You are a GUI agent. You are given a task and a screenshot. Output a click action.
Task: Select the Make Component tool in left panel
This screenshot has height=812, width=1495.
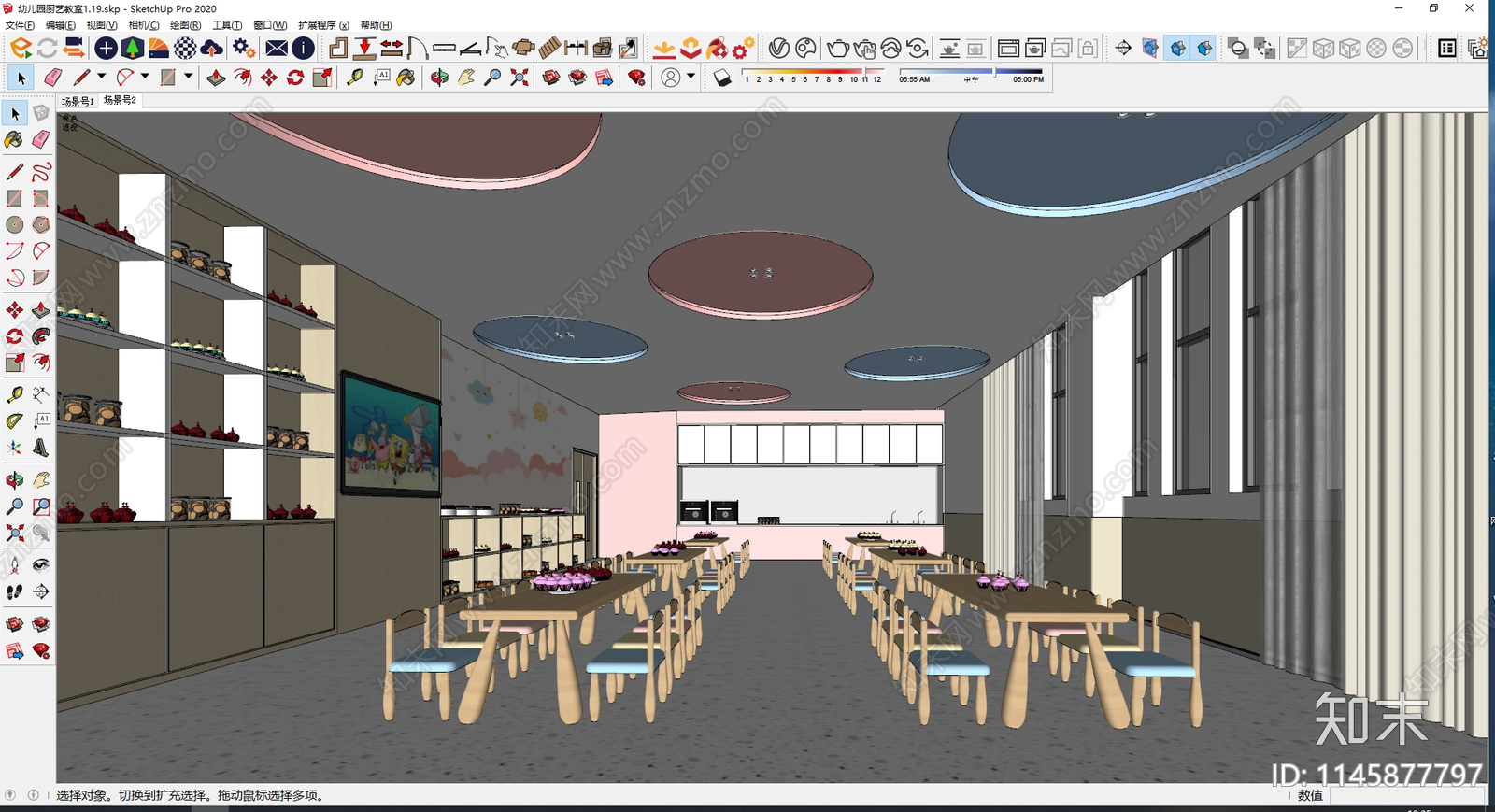coord(40,113)
